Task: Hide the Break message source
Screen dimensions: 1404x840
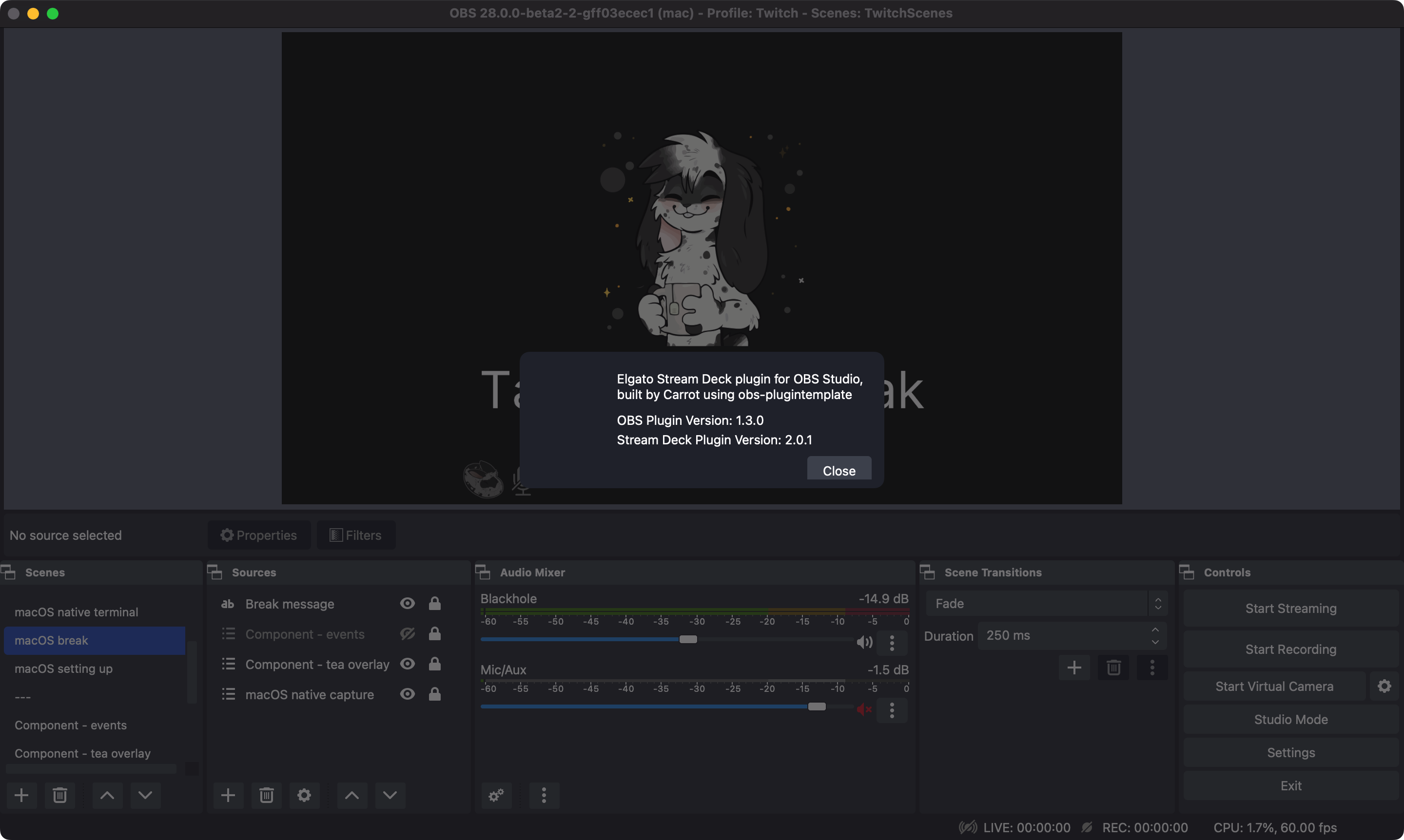Action: point(407,603)
